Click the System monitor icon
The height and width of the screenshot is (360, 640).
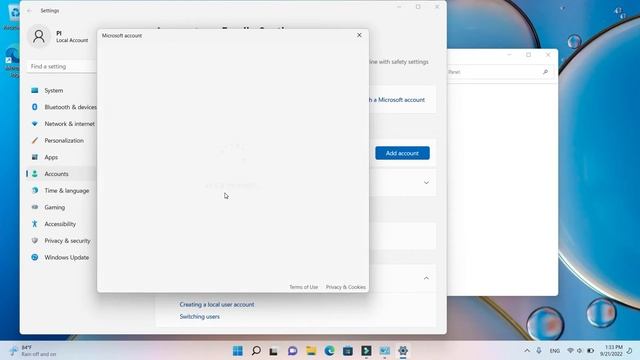(35, 90)
